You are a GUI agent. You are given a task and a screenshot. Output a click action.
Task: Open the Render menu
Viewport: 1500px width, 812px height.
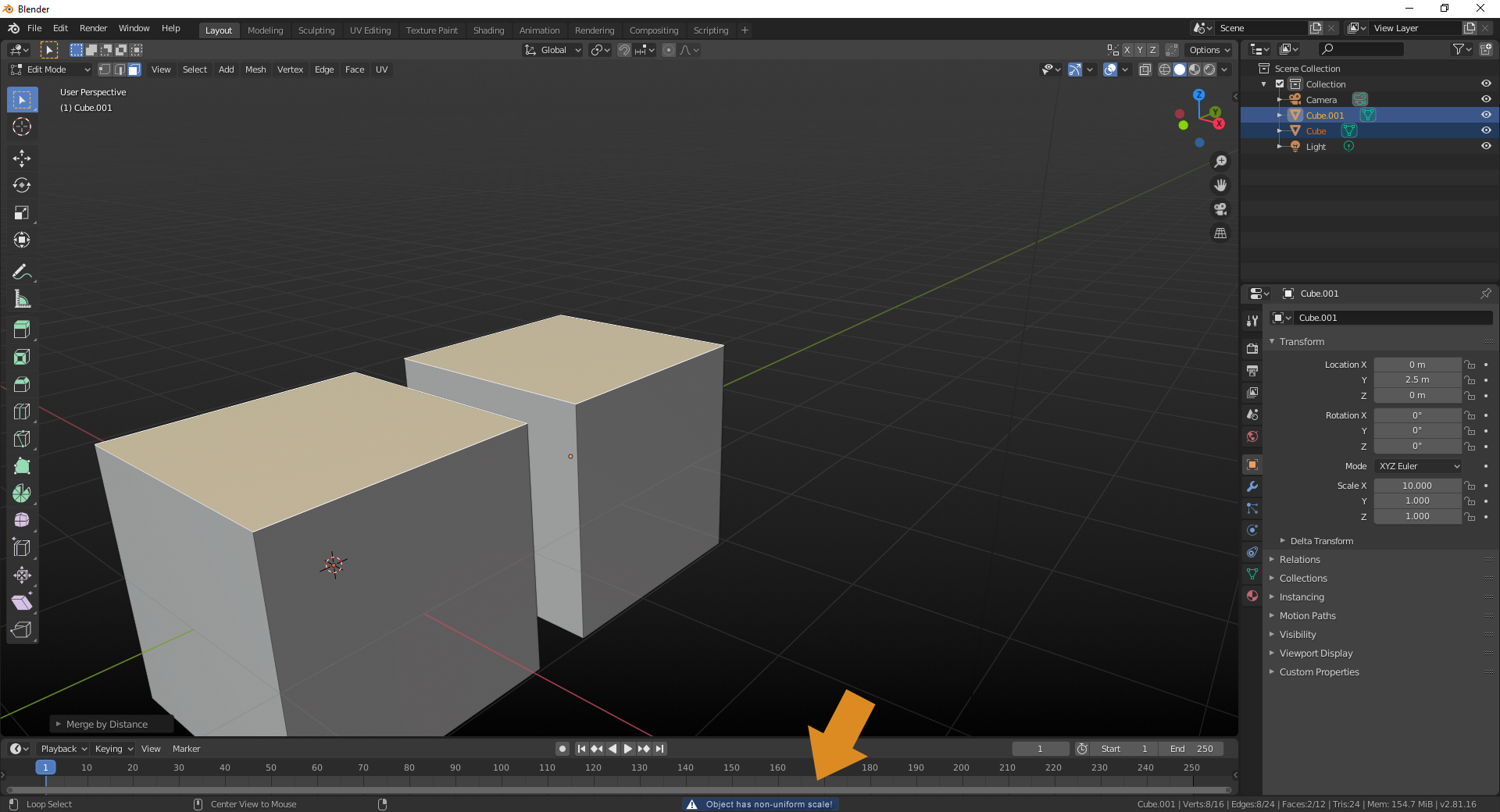coord(93,28)
